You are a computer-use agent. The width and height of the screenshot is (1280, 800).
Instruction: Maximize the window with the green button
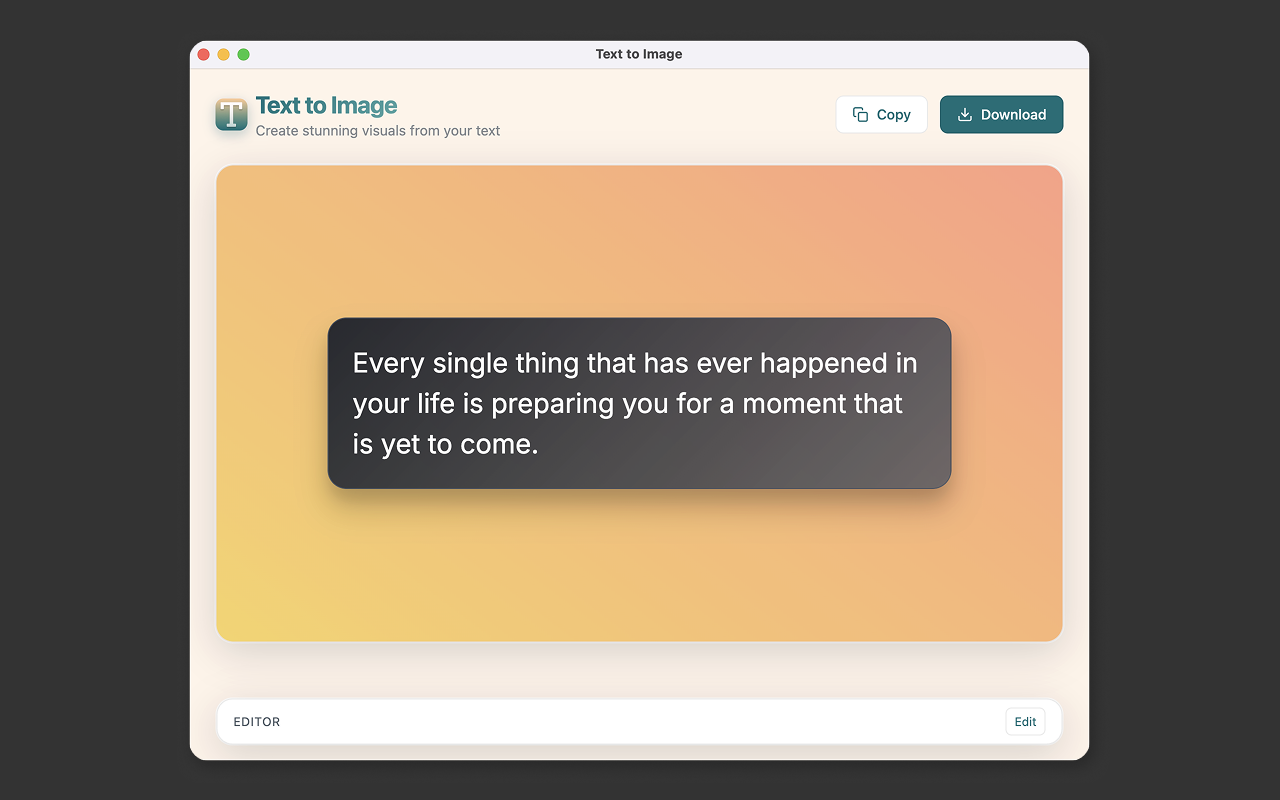tap(243, 54)
